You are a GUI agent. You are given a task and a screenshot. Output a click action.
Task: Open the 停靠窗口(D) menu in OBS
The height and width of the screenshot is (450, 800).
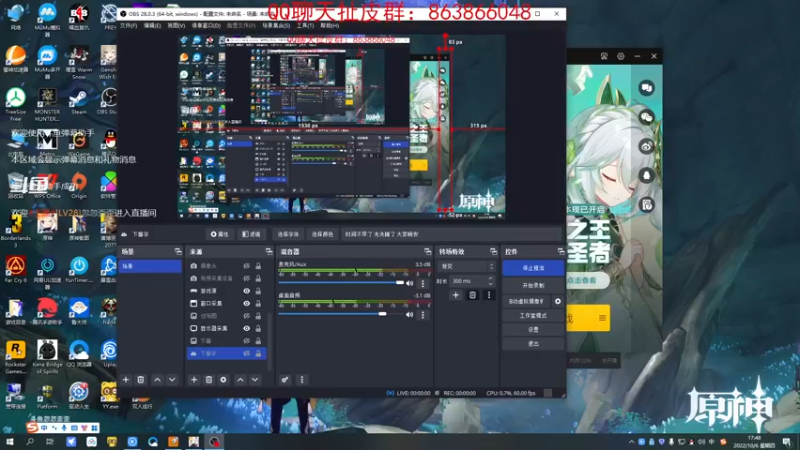[206, 26]
